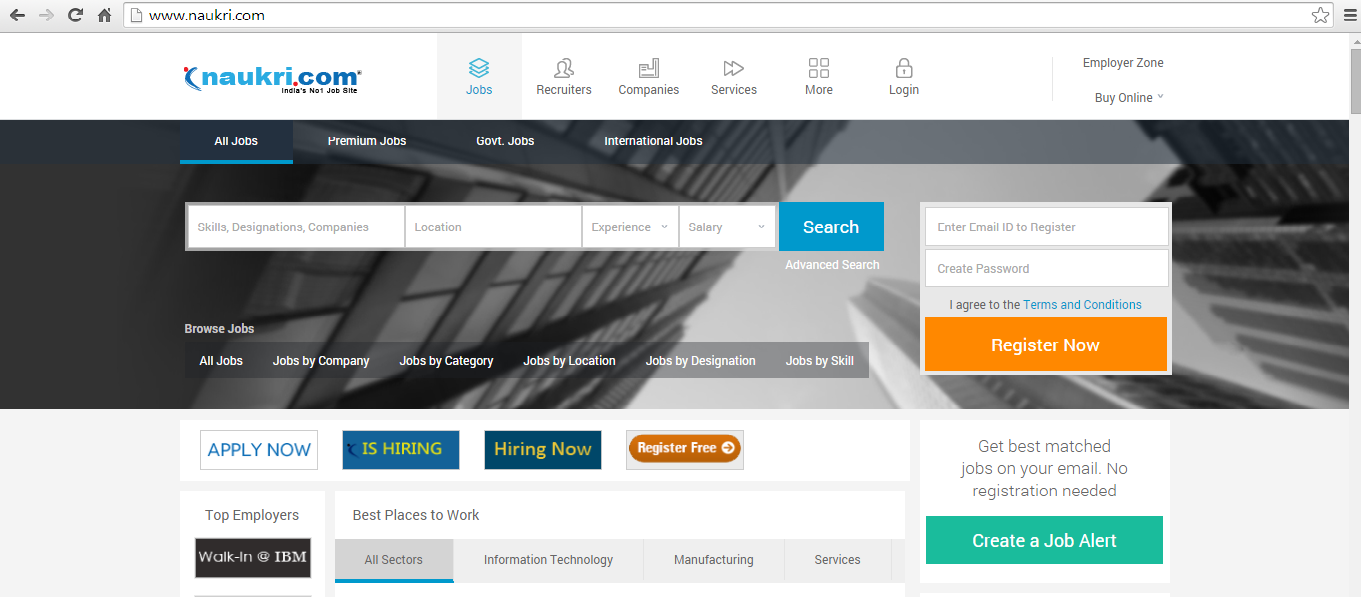Click the Hiring Now banner
Image resolution: width=1361 pixels, height=597 pixels.
click(543, 450)
